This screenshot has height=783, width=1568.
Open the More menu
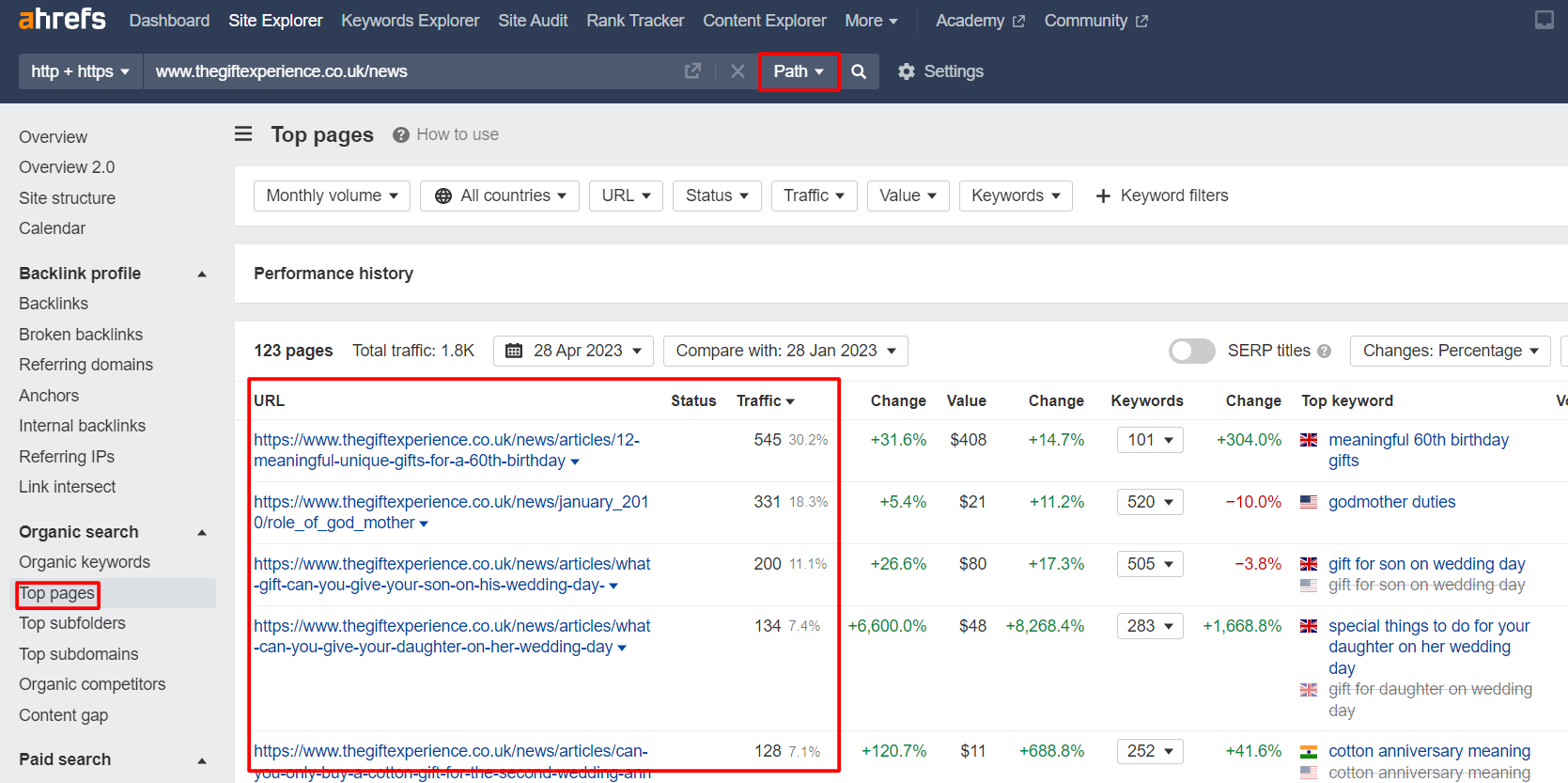click(x=871, y=21)
